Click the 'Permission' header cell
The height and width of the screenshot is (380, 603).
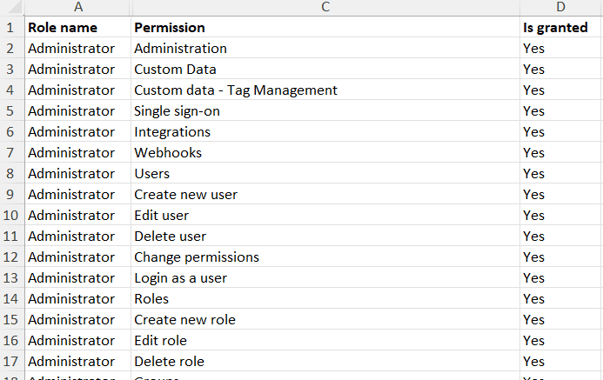tap(325, 28)
